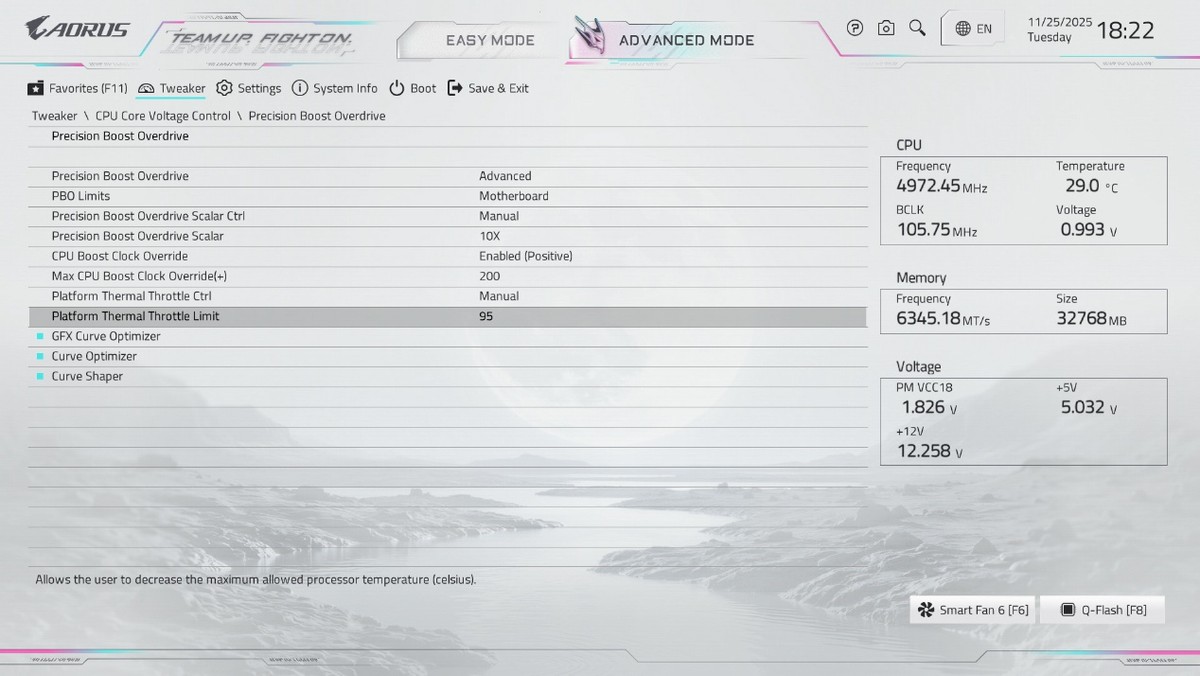Change the Scalar value 10X

coord(489,236)
